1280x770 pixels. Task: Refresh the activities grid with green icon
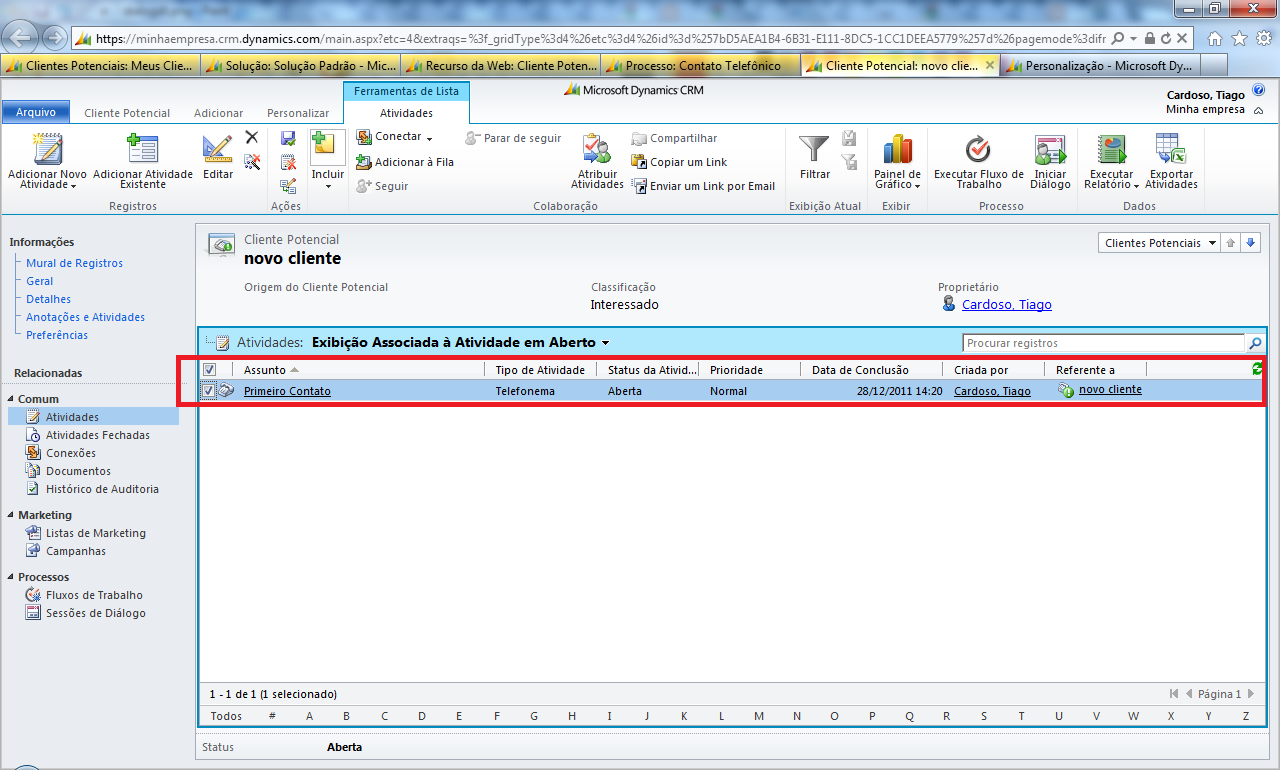tap(1257, 369)
